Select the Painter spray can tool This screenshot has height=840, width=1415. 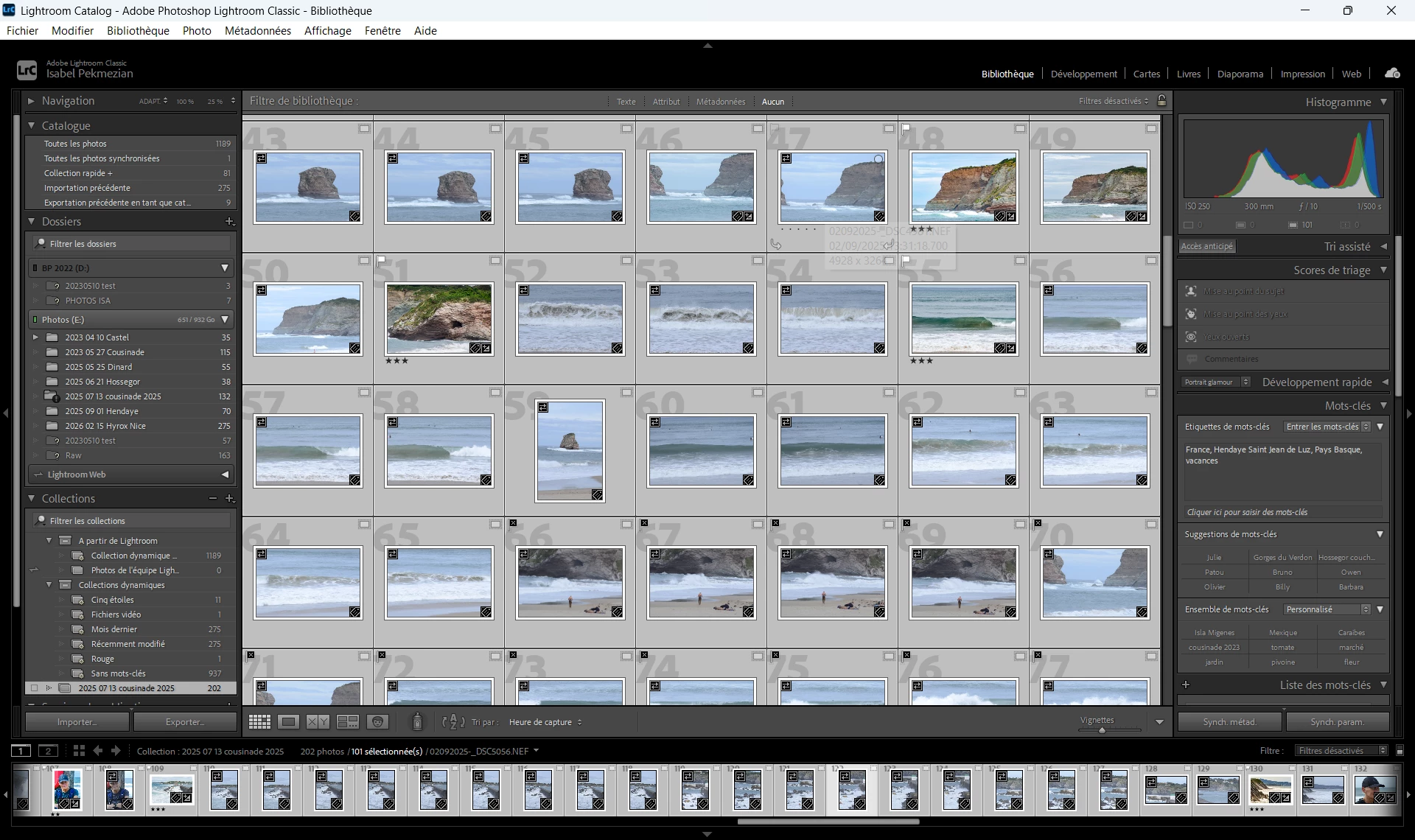coord(417,722)
